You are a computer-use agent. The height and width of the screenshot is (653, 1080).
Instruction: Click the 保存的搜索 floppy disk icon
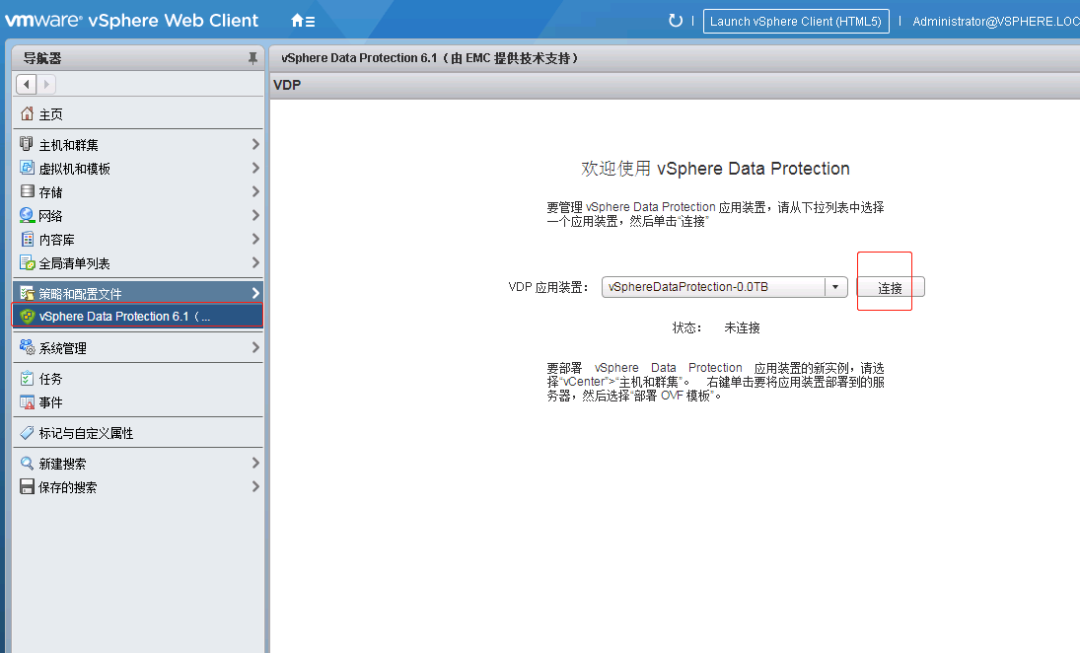pos(27,487)
